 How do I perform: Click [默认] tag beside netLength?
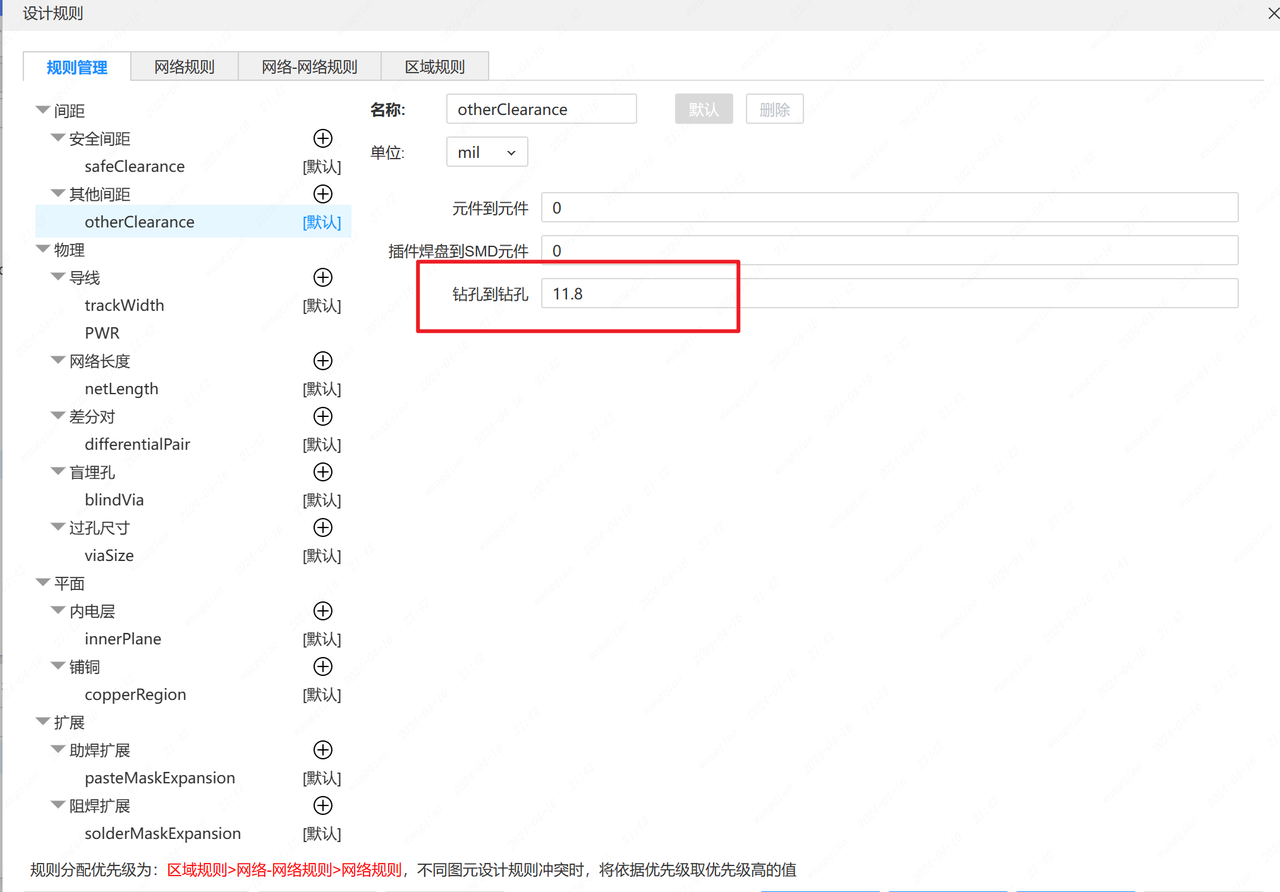pyautogui.click(x=322, y=389)
